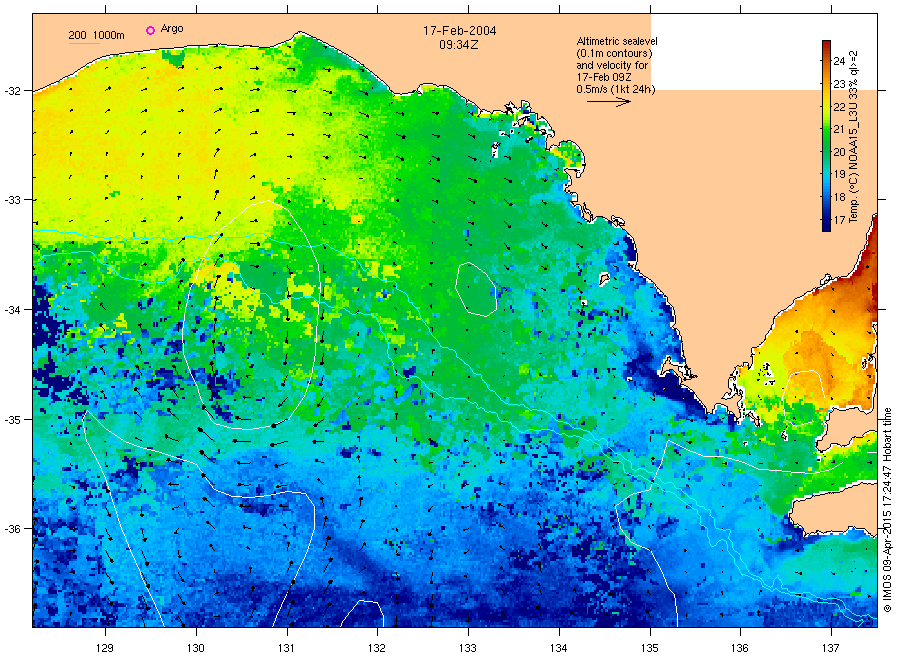Click longitude label 129
The image size is (900, 660).
[105, 648]
